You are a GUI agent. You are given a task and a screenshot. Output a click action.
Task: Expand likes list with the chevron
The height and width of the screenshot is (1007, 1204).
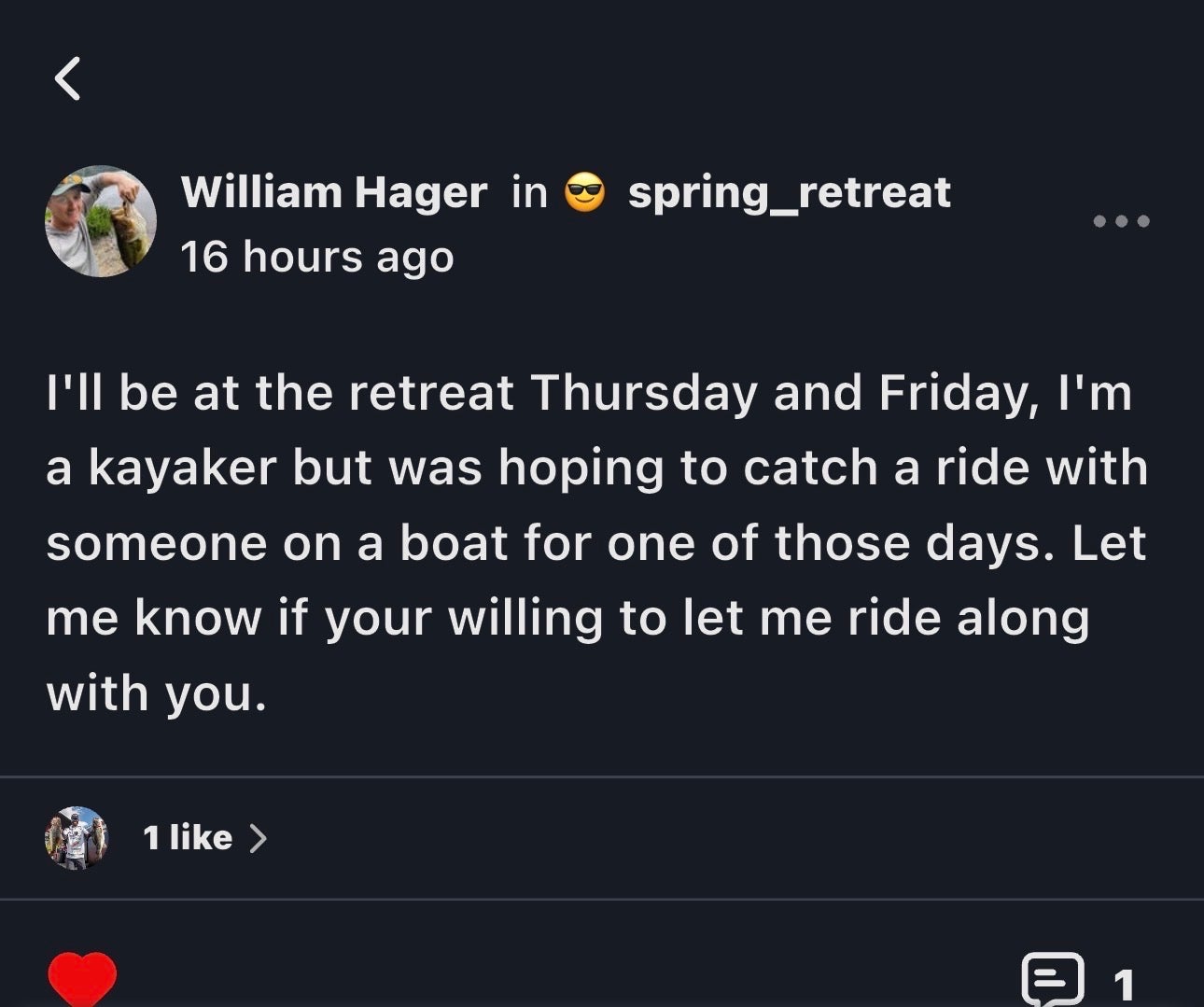(259, 838)
